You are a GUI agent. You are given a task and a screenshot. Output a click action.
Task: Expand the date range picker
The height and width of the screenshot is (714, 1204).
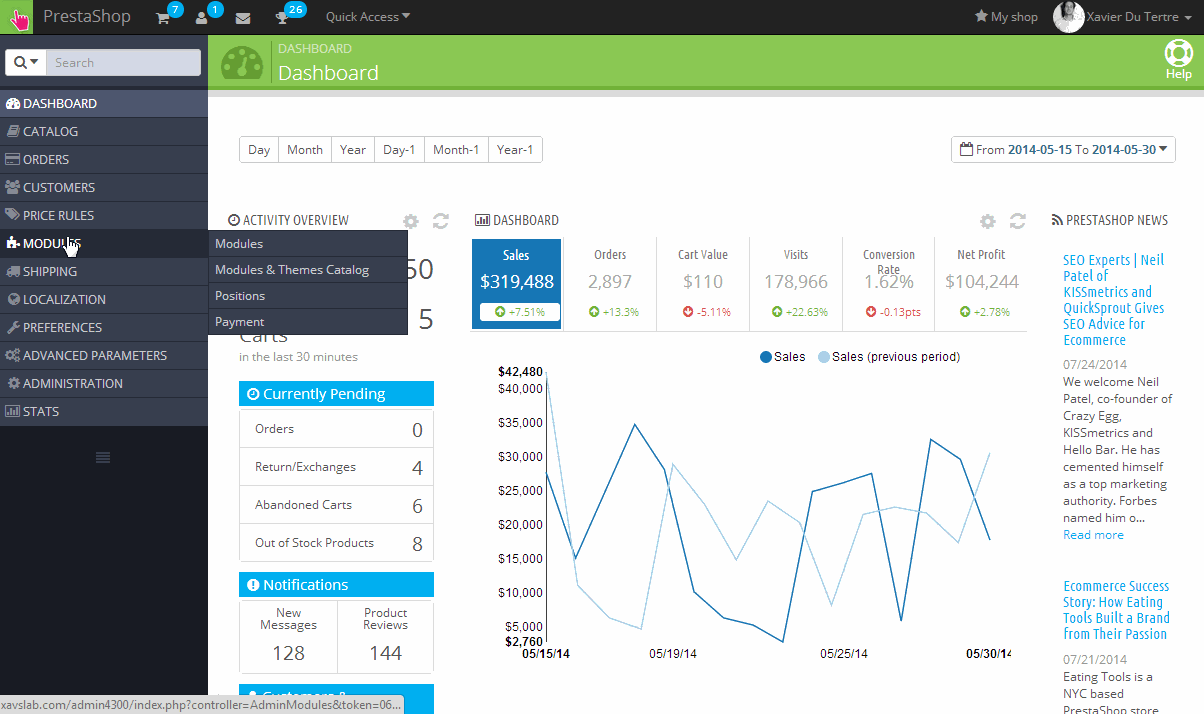click(x=1063, y=150)
